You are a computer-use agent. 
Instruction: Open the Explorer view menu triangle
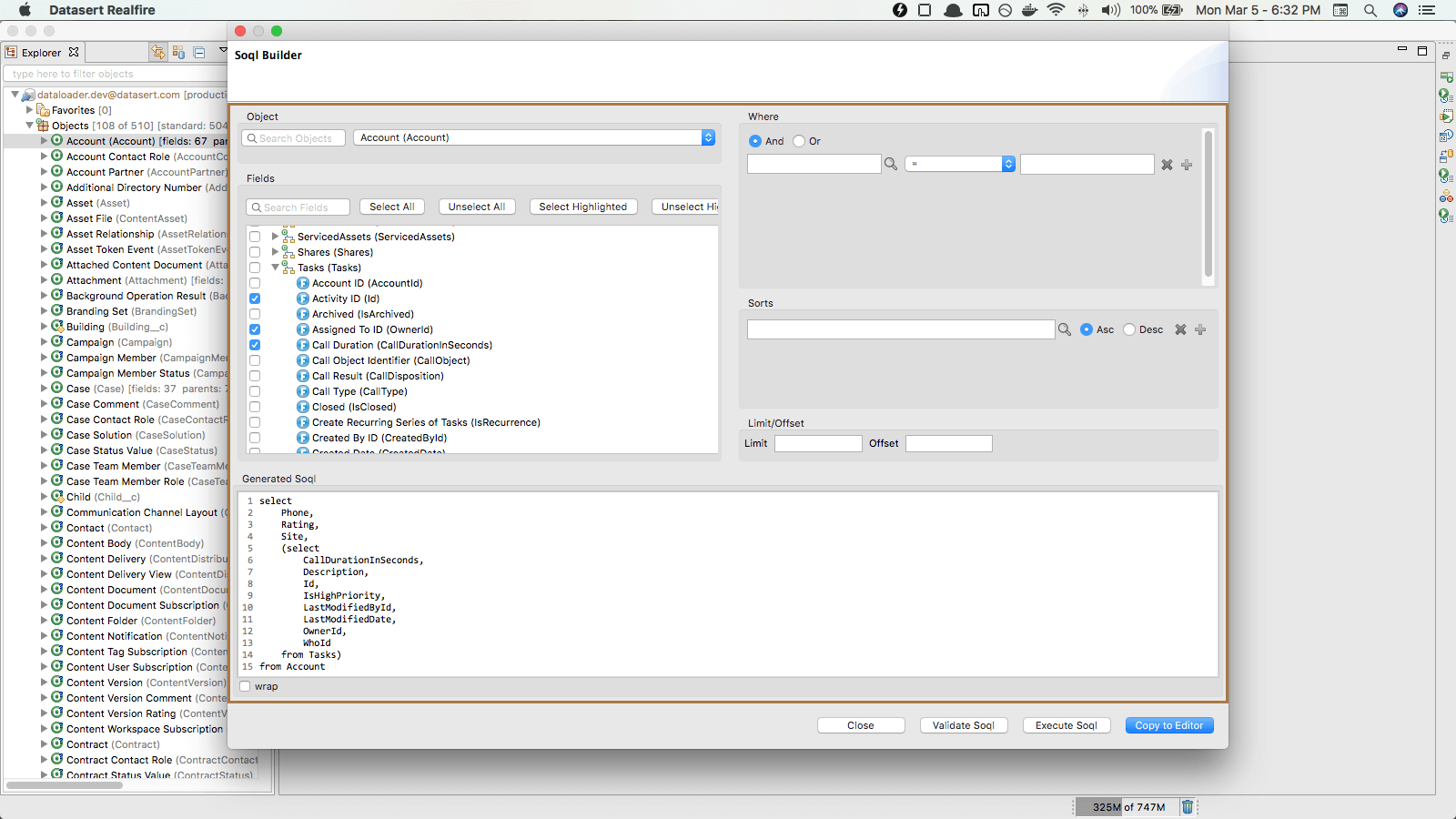click(x=223, y=51)
